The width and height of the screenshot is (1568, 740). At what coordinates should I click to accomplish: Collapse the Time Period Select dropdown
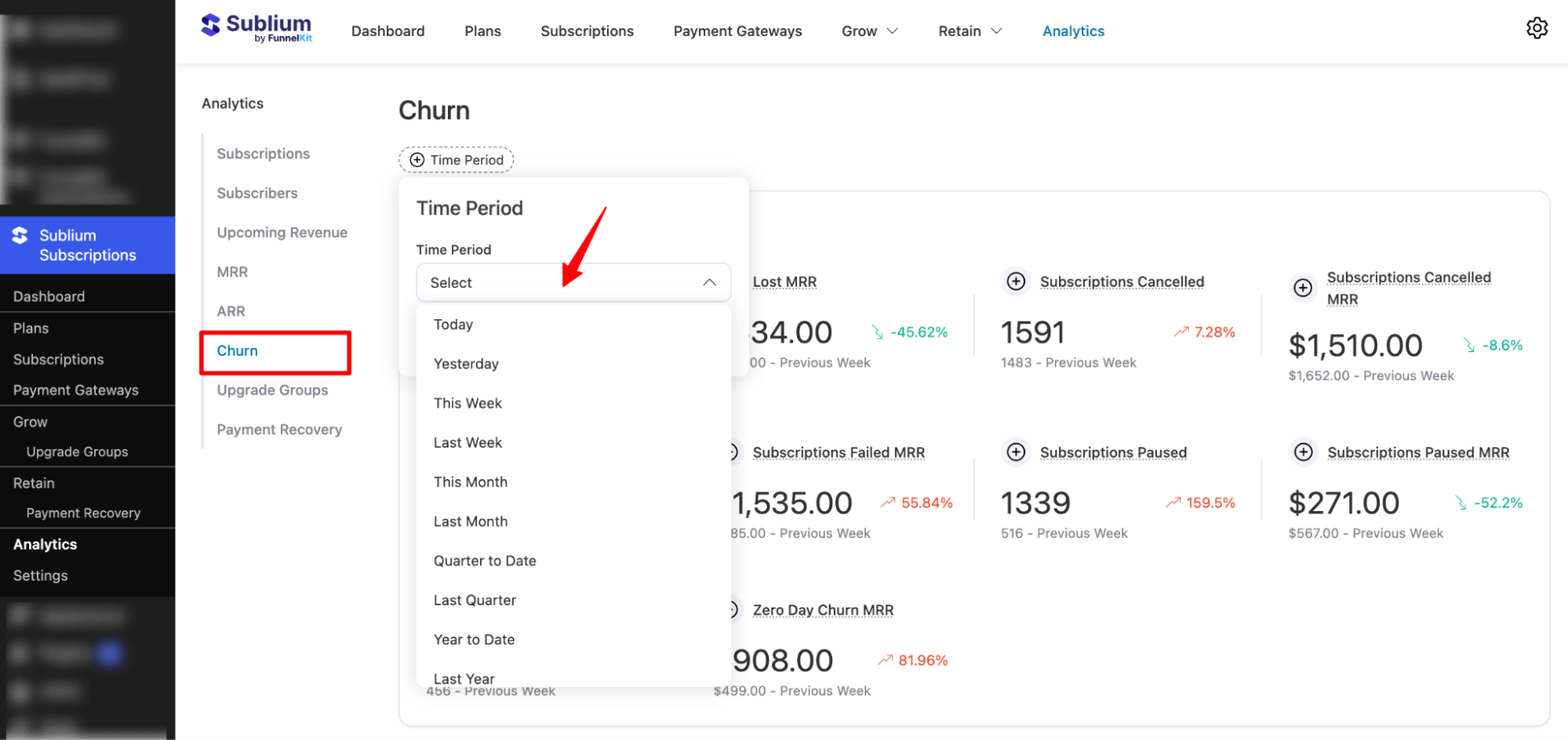tap(708, 282)
